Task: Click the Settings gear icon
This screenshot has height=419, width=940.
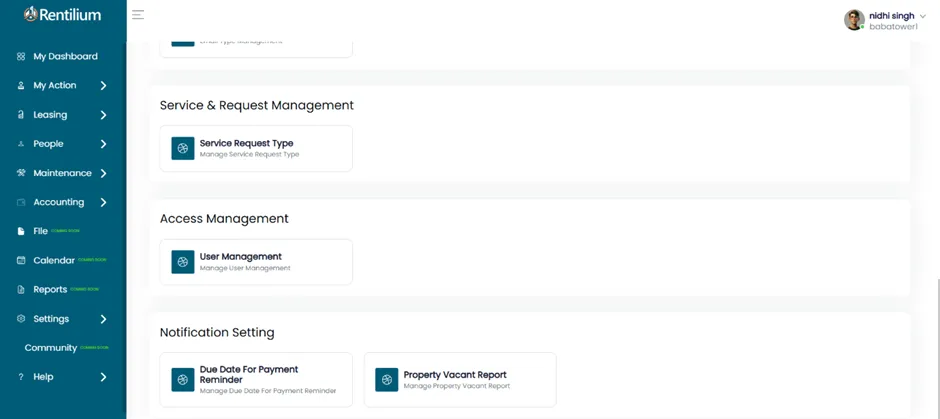Action: coord(21,318)
